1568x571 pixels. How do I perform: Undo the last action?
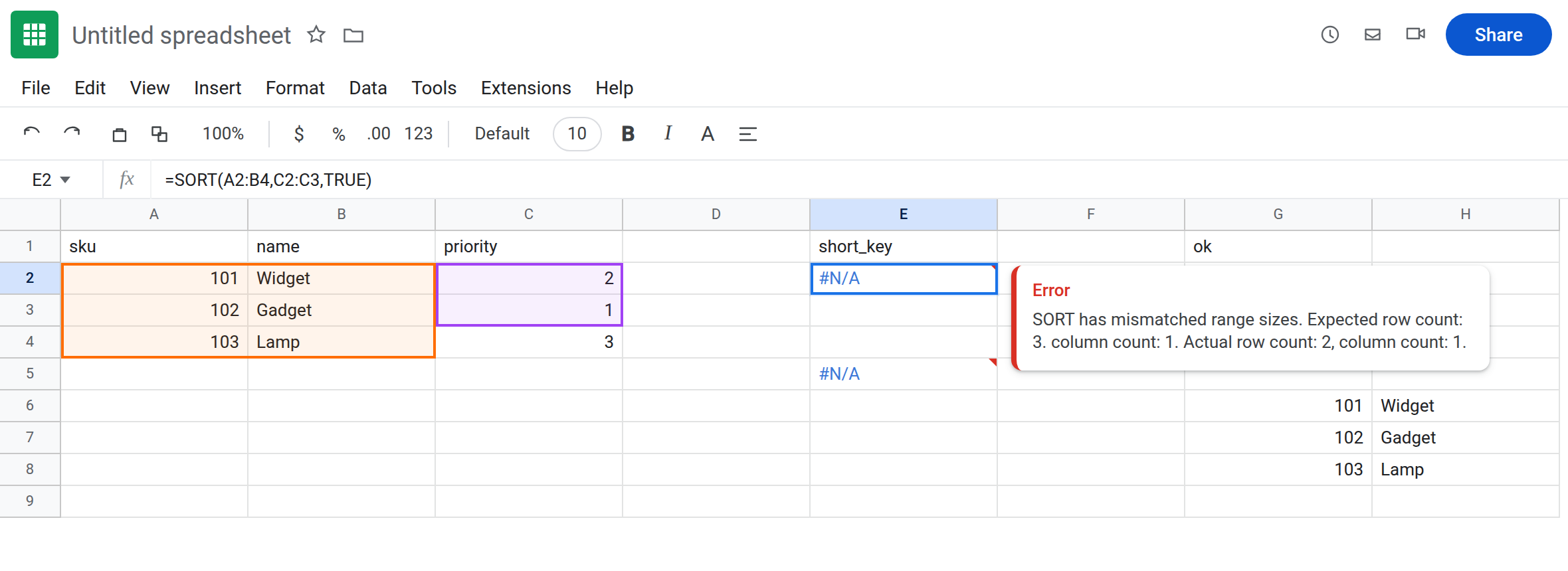[x=32, y=133]
